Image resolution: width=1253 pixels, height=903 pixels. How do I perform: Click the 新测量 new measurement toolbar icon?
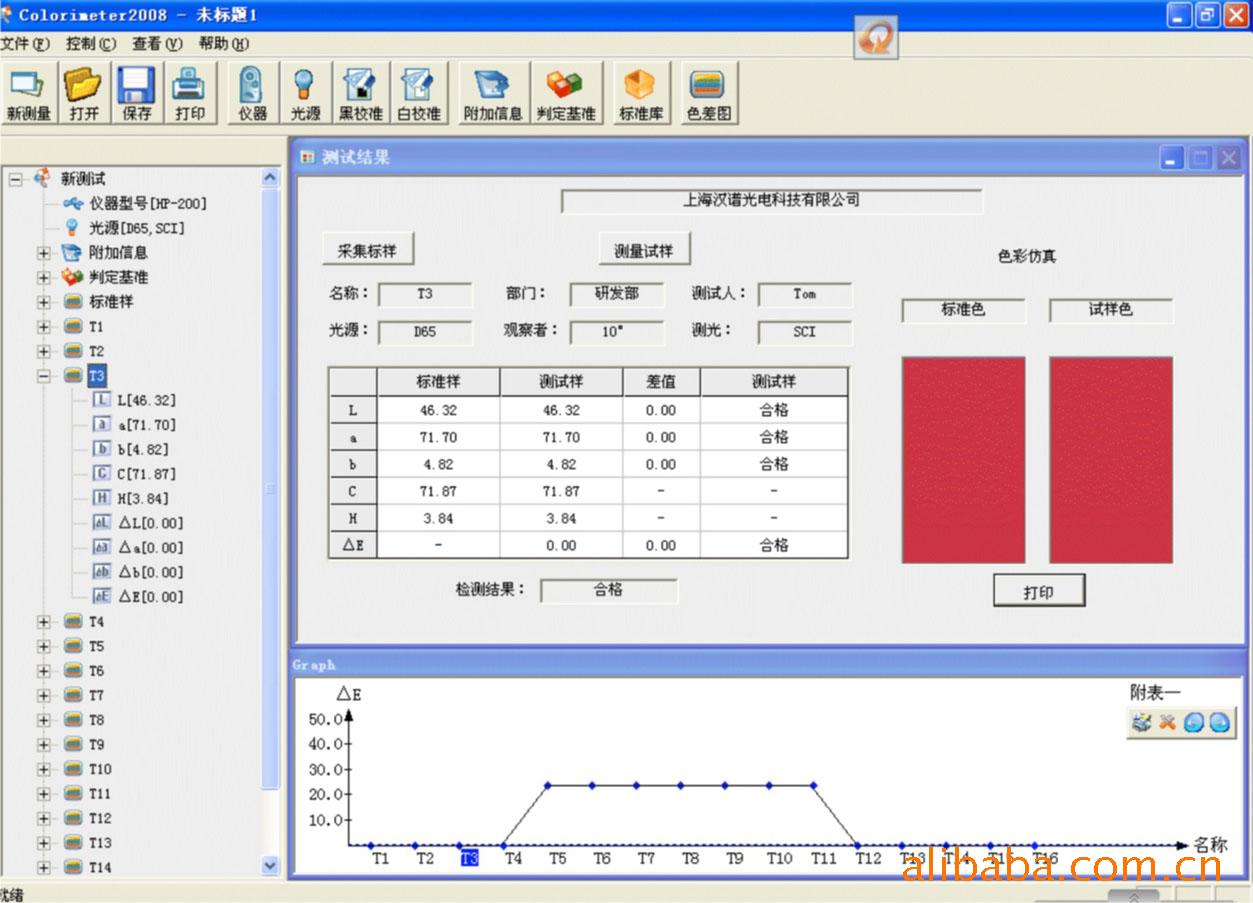click(x=28, y=94)
